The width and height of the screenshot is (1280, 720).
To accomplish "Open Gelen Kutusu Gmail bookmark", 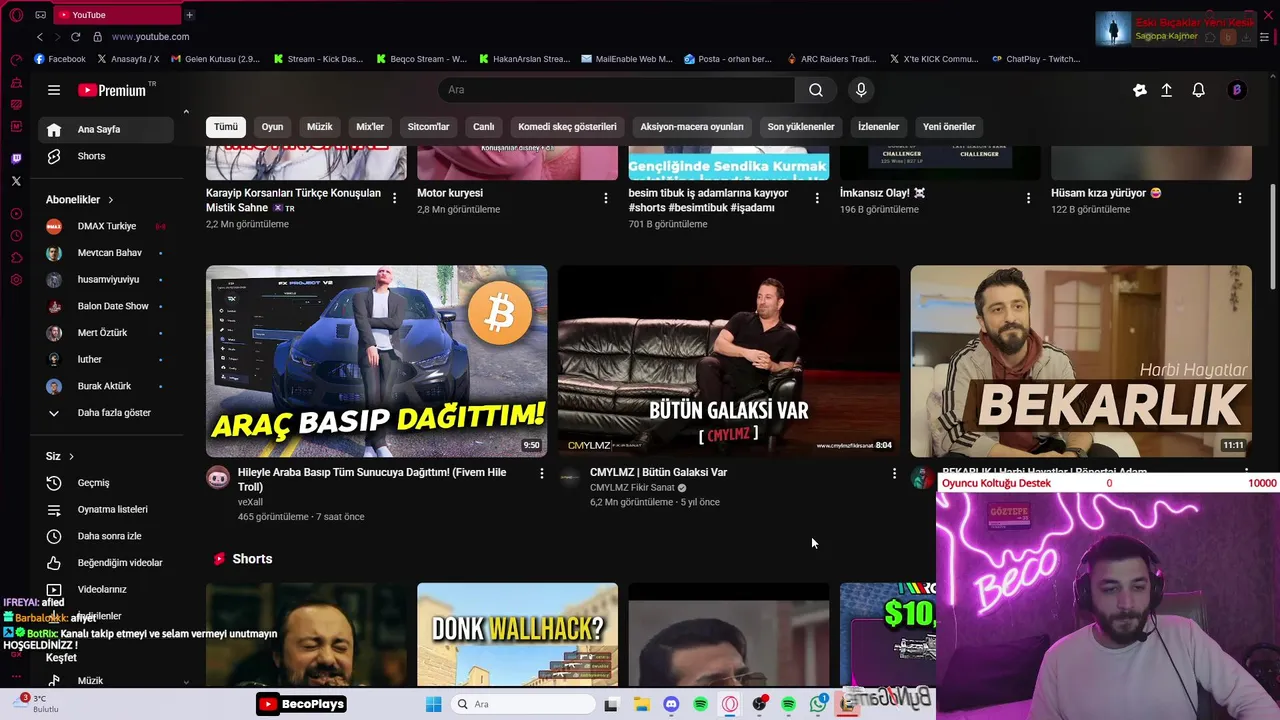I will point(215,59).
